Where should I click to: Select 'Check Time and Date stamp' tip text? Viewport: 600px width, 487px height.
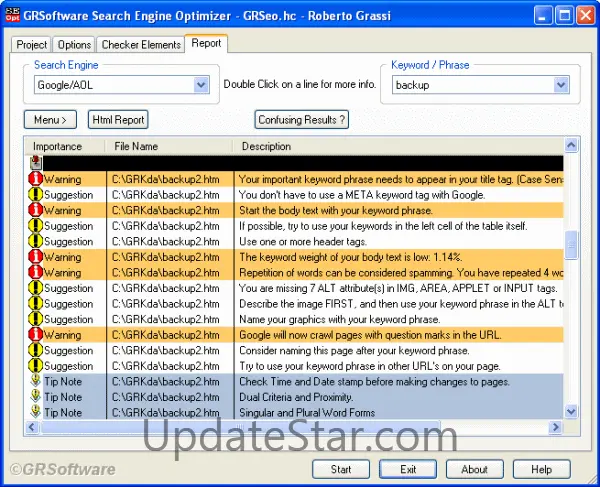(x=374, y=381)
